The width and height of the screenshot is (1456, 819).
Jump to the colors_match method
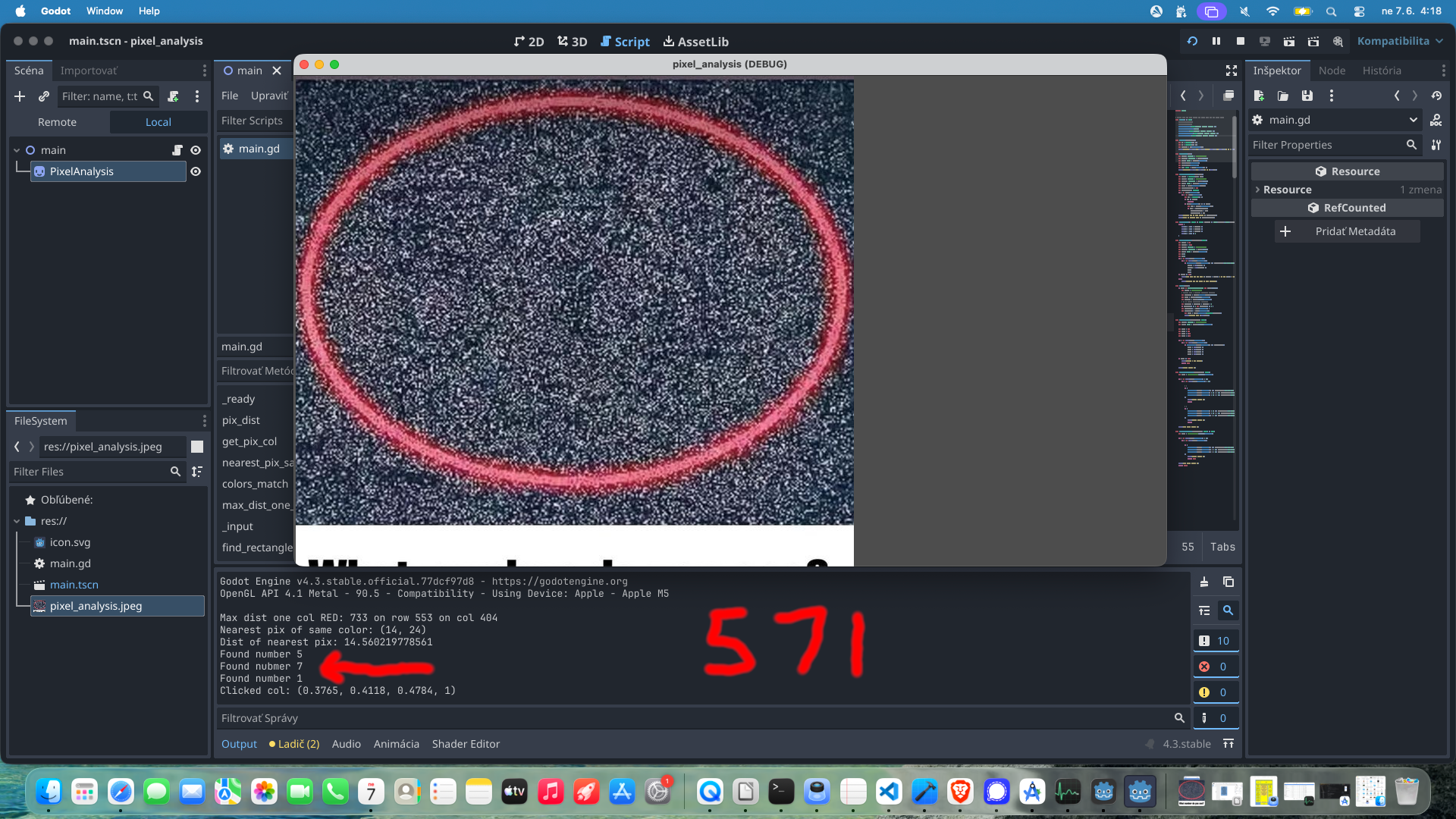point(256,484)
